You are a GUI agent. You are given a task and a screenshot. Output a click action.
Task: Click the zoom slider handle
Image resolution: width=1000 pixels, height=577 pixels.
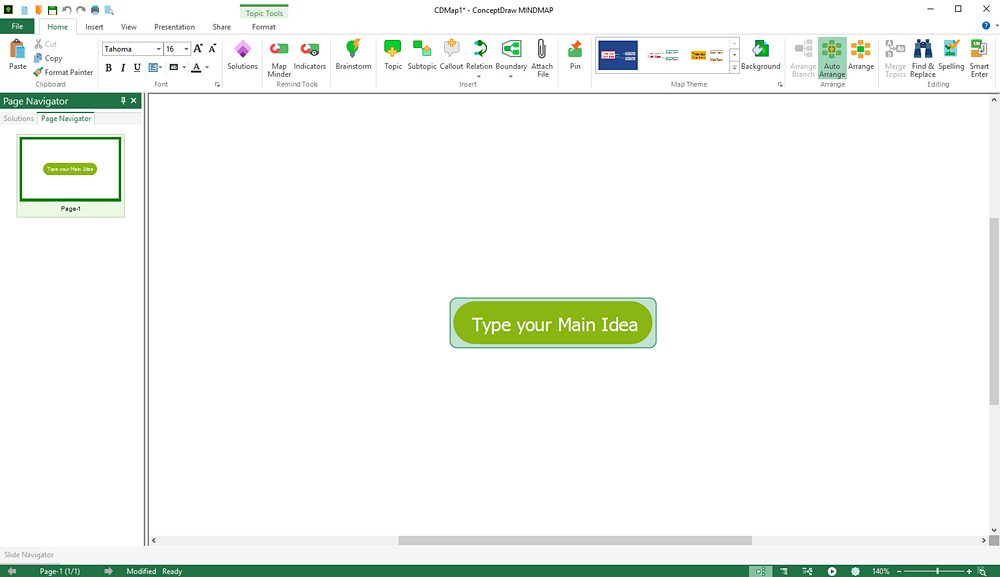point(937,571)
